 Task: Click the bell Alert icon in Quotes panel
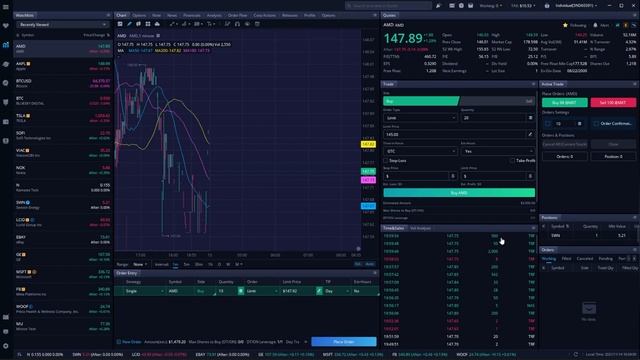595,25
